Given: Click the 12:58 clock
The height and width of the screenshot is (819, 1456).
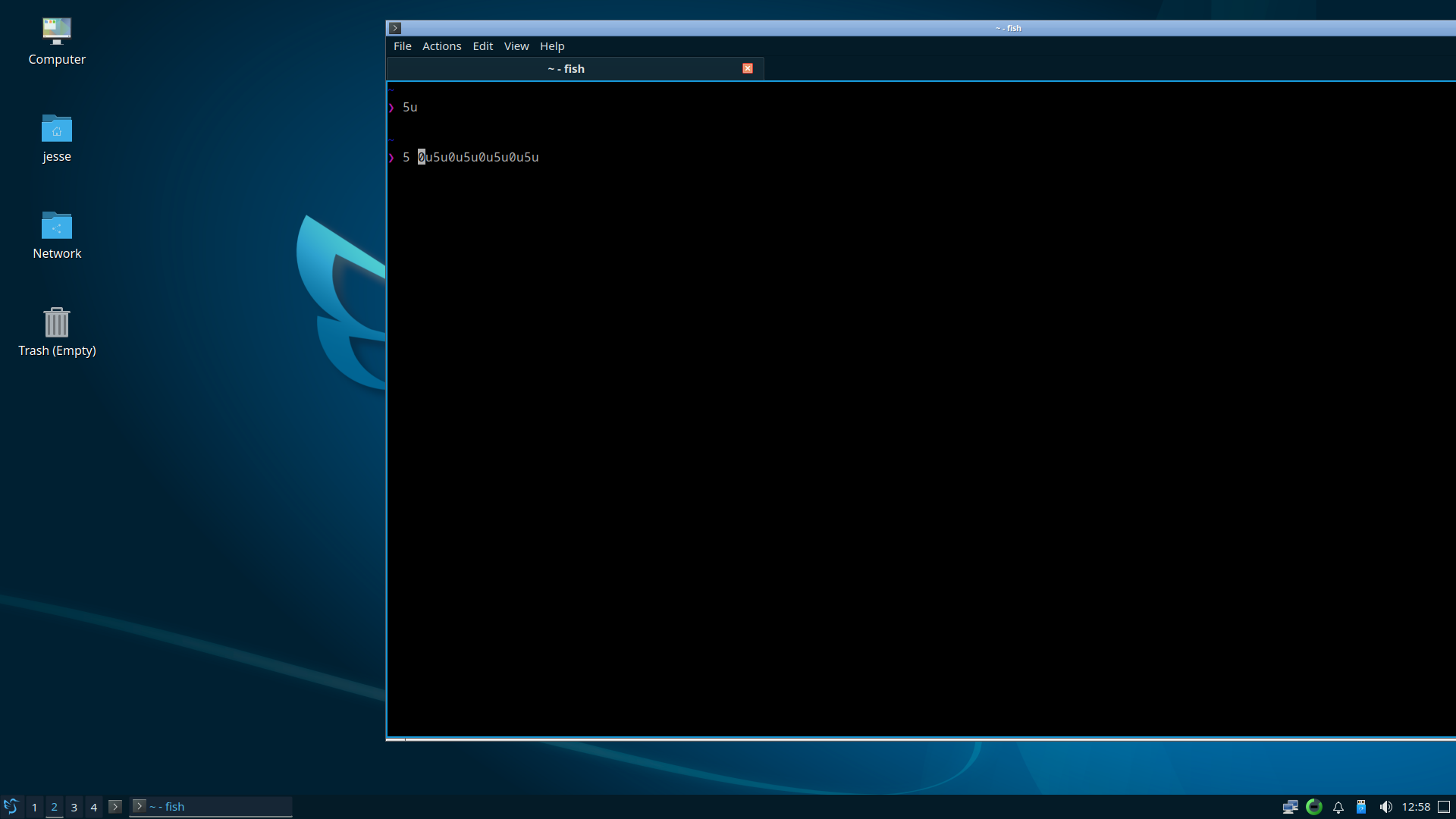Looking at the screenshot, I should 1416,807.
